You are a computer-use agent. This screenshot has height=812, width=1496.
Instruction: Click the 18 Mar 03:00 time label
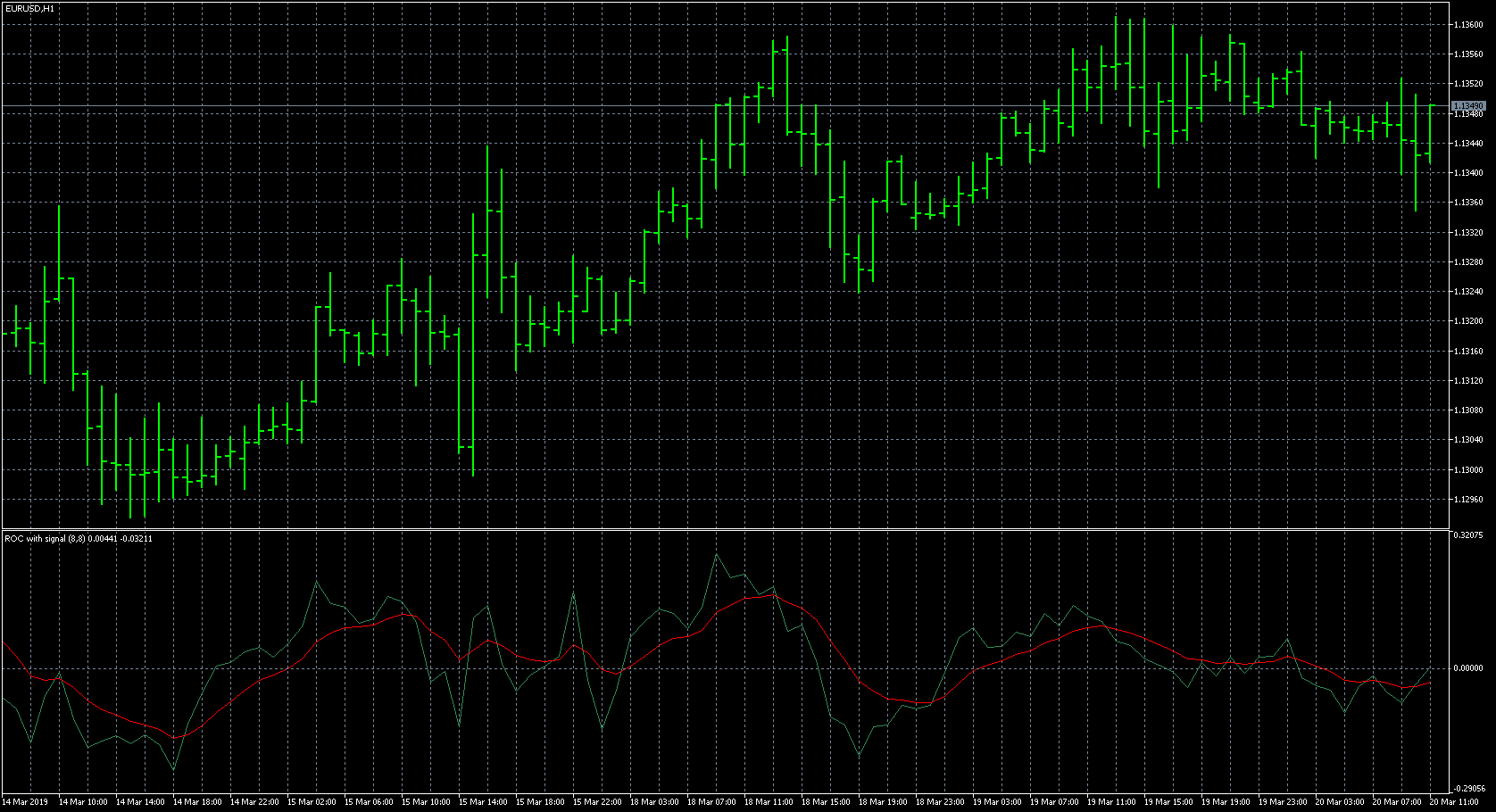[x=654, y=802]
